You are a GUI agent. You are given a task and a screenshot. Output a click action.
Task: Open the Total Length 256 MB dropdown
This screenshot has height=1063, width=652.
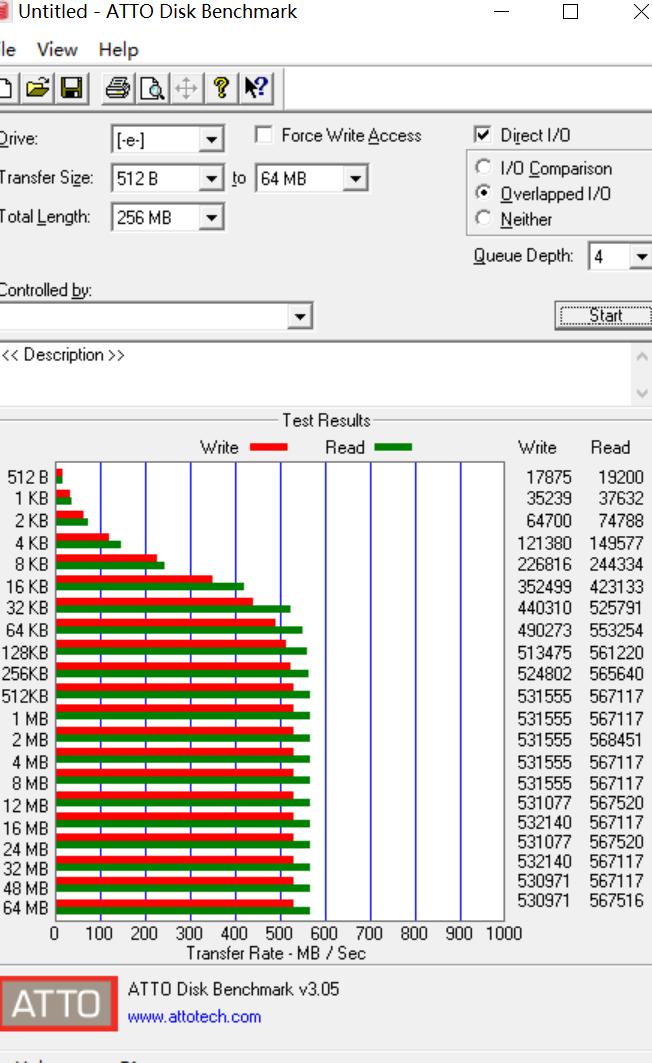click(x=211, y=218)
